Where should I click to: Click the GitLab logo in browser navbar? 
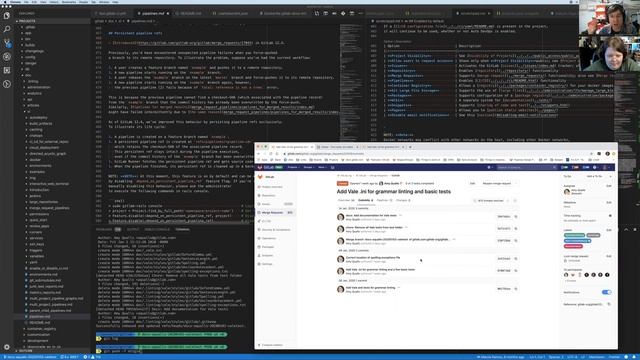[x=260, y=167]
